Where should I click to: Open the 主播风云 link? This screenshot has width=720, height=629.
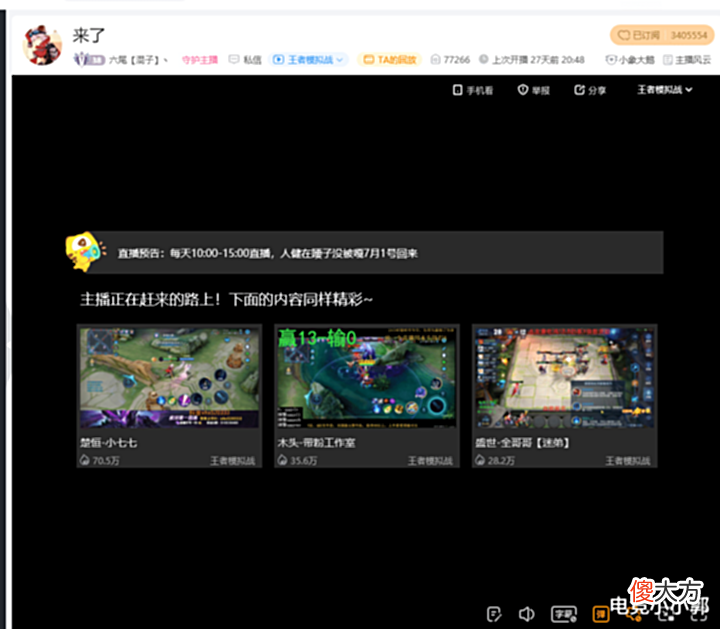coord(687,60)
